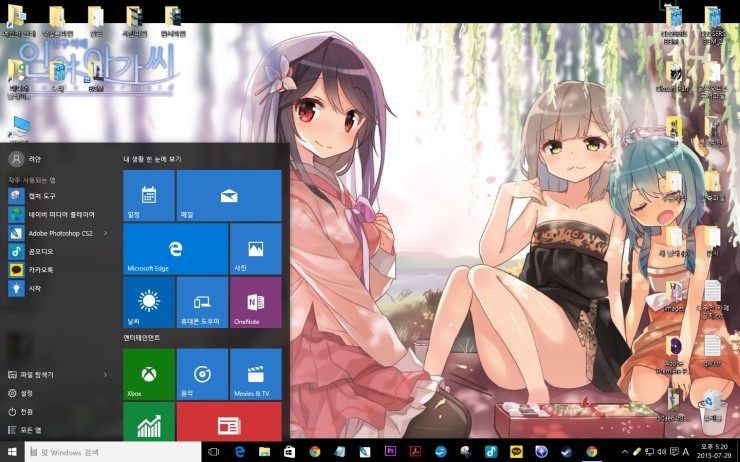
Task: Open the Action Center notification icon
Action: (x=674, y=452)
